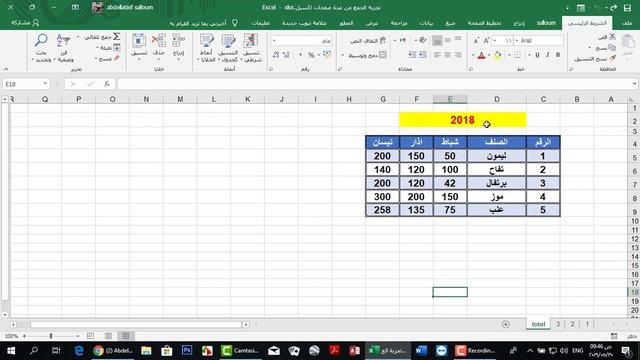This screenshot has height=360, width=640.
Task: Open Chrome from the taskbar
Action: click(113, 351)
